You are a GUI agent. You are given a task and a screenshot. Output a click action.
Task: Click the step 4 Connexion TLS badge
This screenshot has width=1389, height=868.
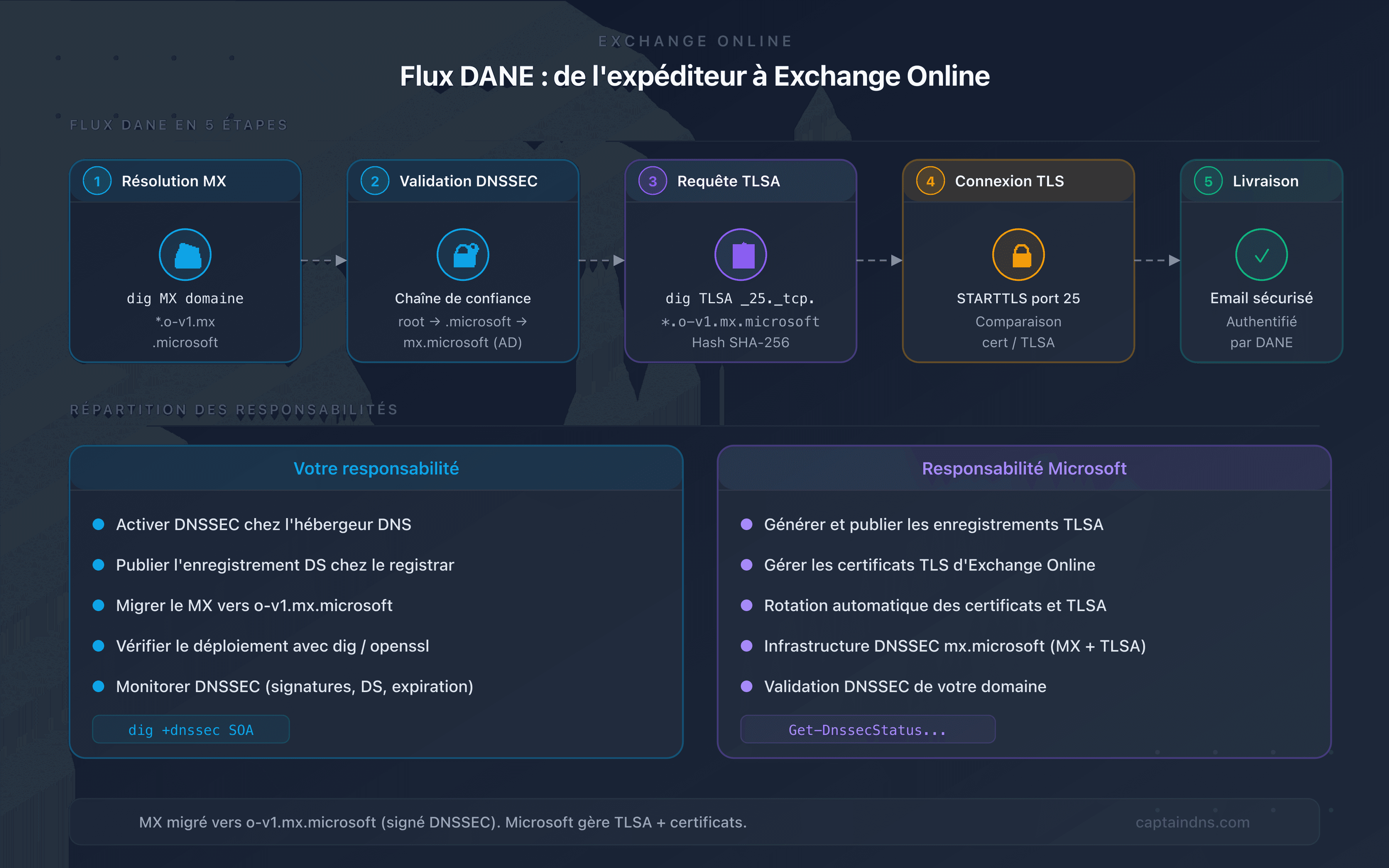click(930, 181)
